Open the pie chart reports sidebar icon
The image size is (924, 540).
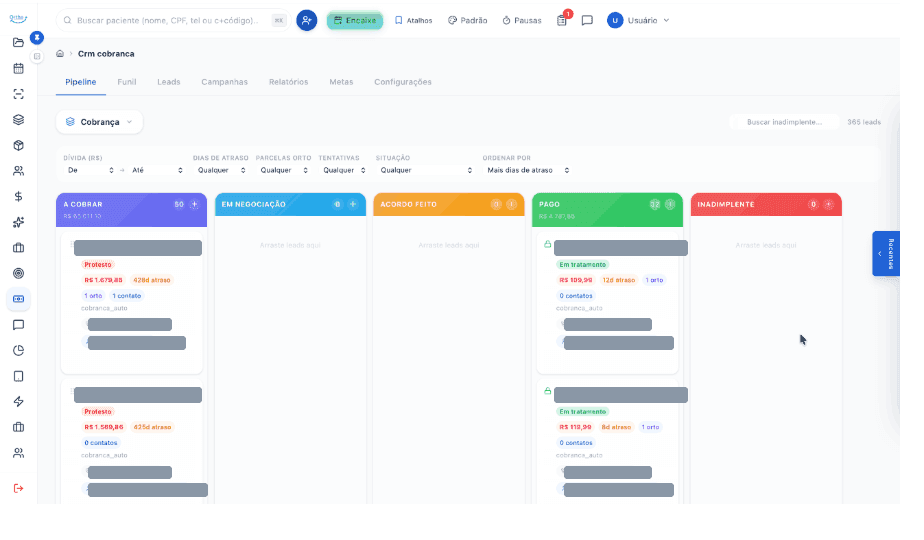[x=18, y=350]
